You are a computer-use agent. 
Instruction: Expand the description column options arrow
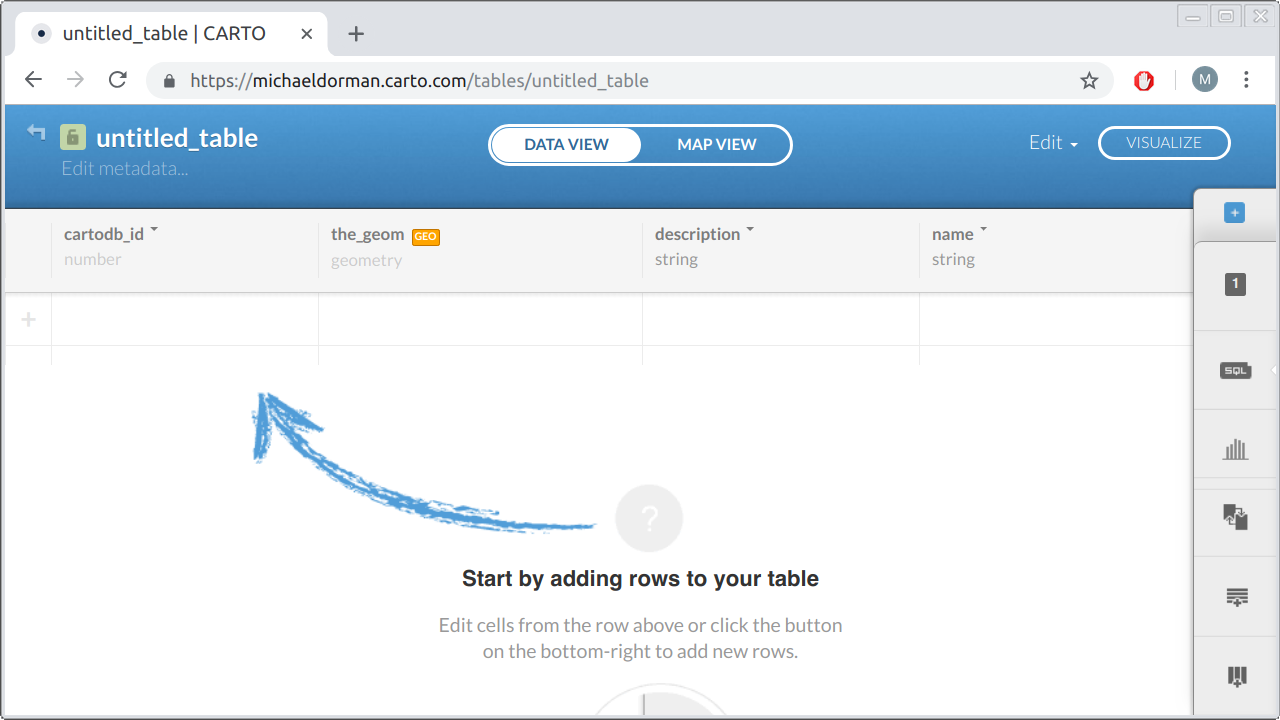tap(750, 230)
